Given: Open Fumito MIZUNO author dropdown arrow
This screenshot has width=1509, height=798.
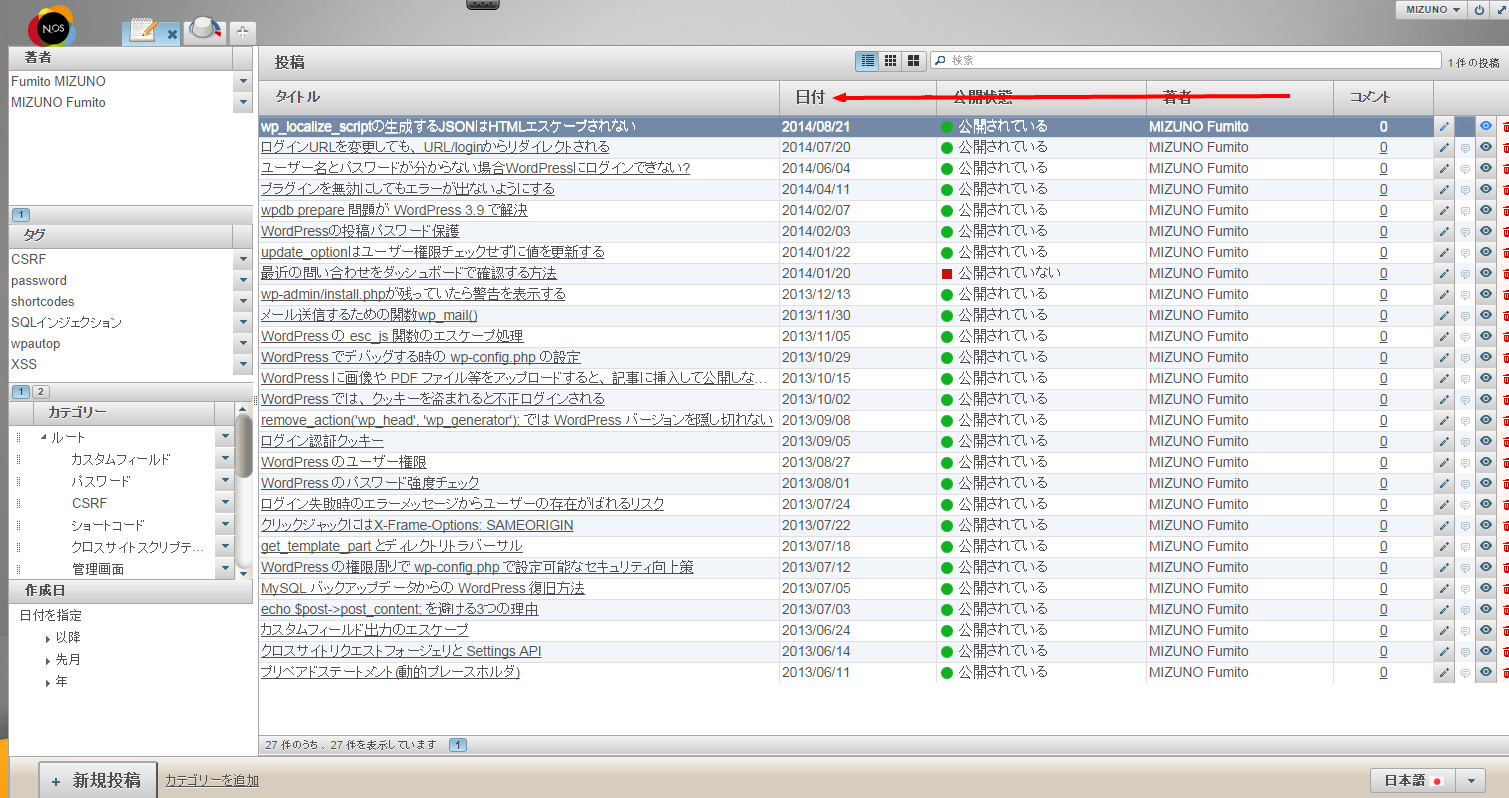Looking at the screenshot, I should (x=243, y=81).
